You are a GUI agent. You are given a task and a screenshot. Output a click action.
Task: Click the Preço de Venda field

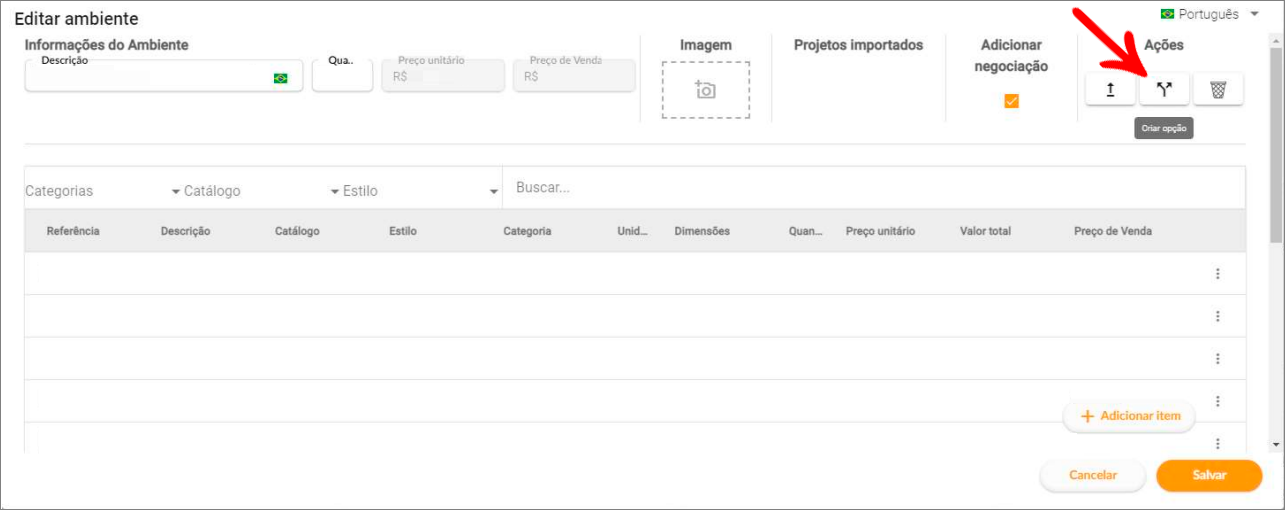[x=574, y=75]
